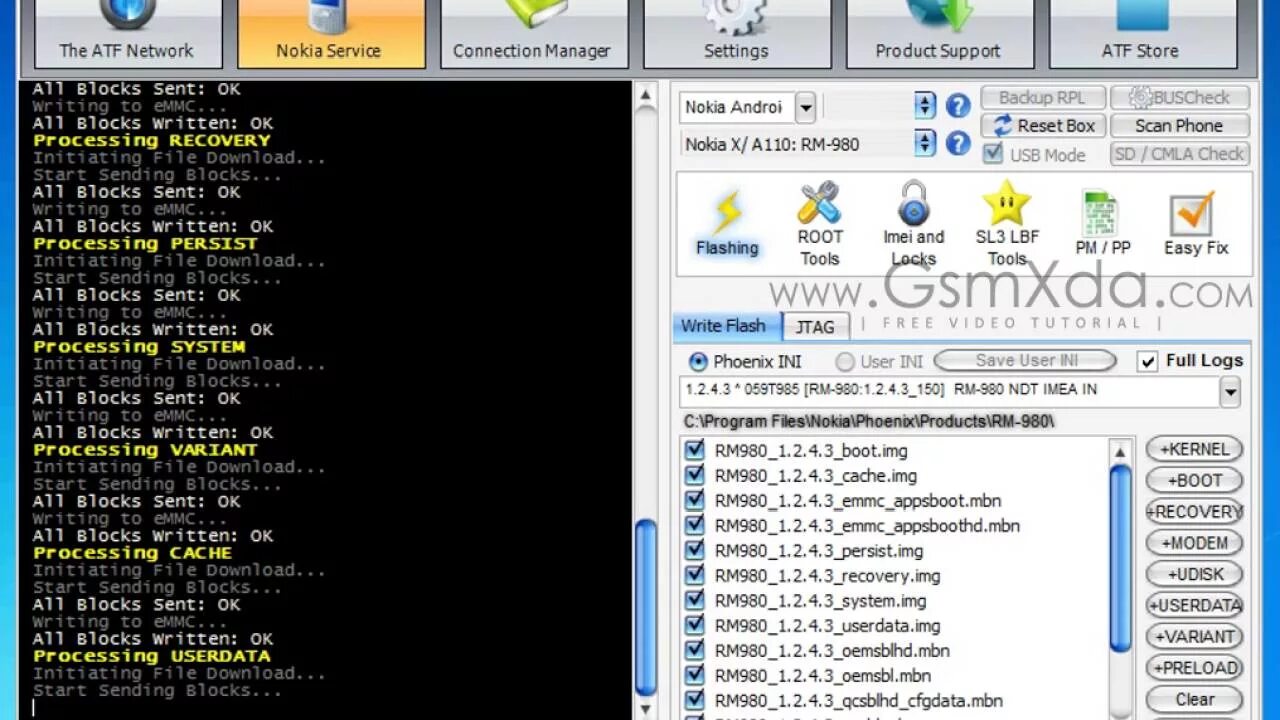The height and width of the screenshot is (720, 1280).
Task: Click the Save User INI button
Action: click(x=1025, y=360)
